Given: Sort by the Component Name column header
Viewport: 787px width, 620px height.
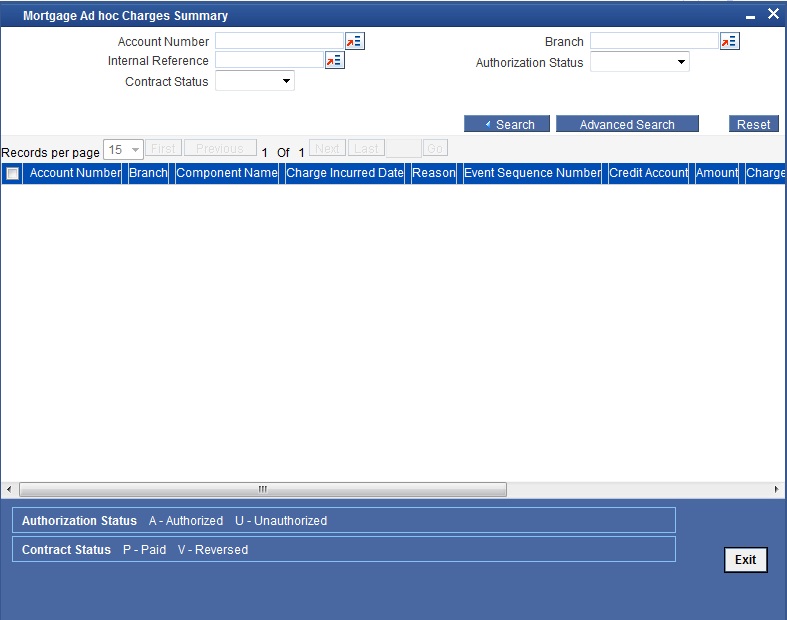Looking at the screenshot, I should point(227,173).
